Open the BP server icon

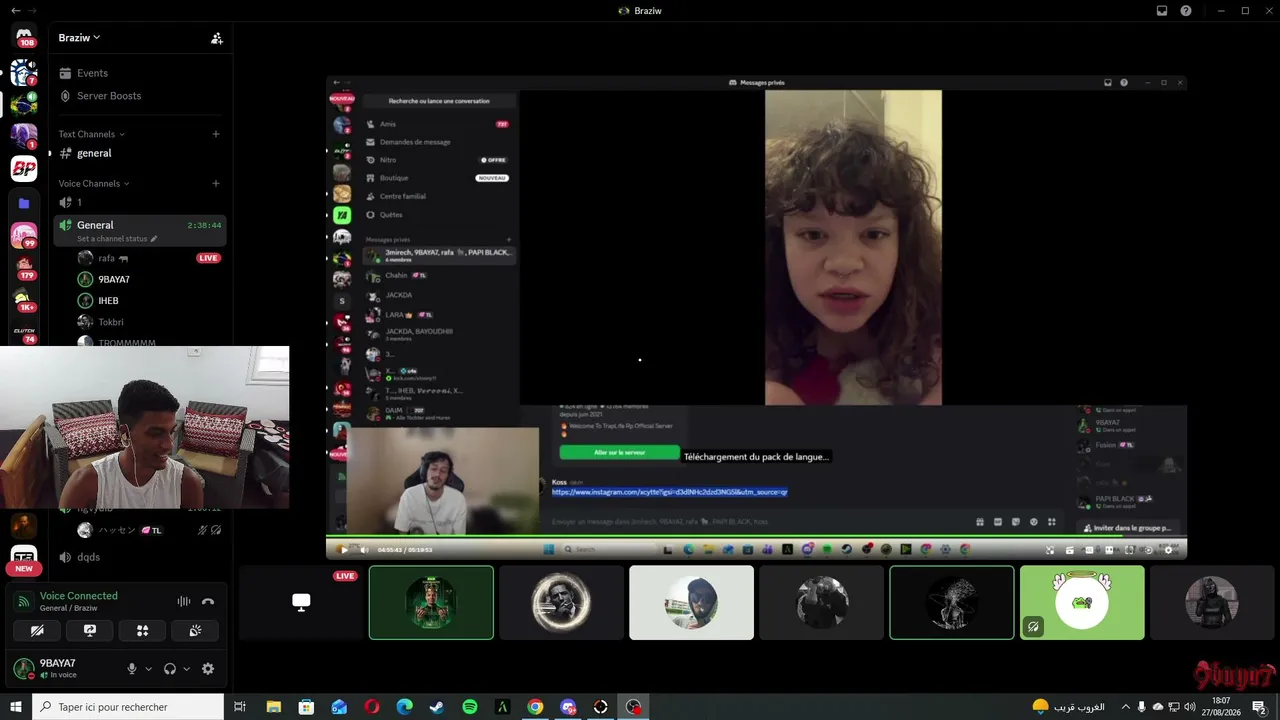point(24,169)
